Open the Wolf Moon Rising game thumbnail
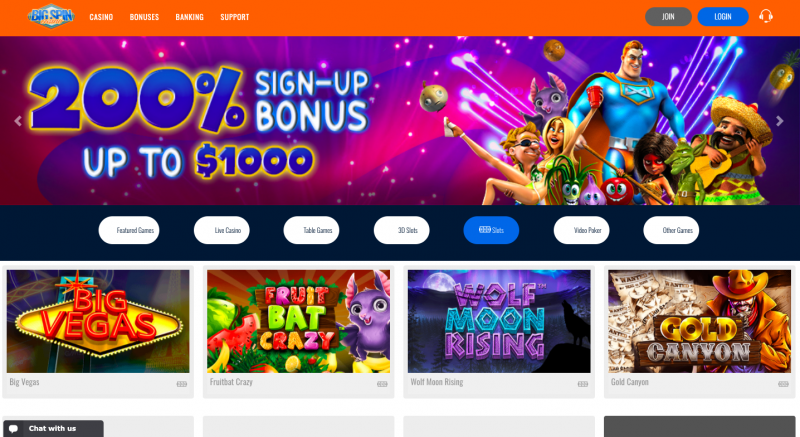This screenshot has width=800, height=437. click(499, 321)
